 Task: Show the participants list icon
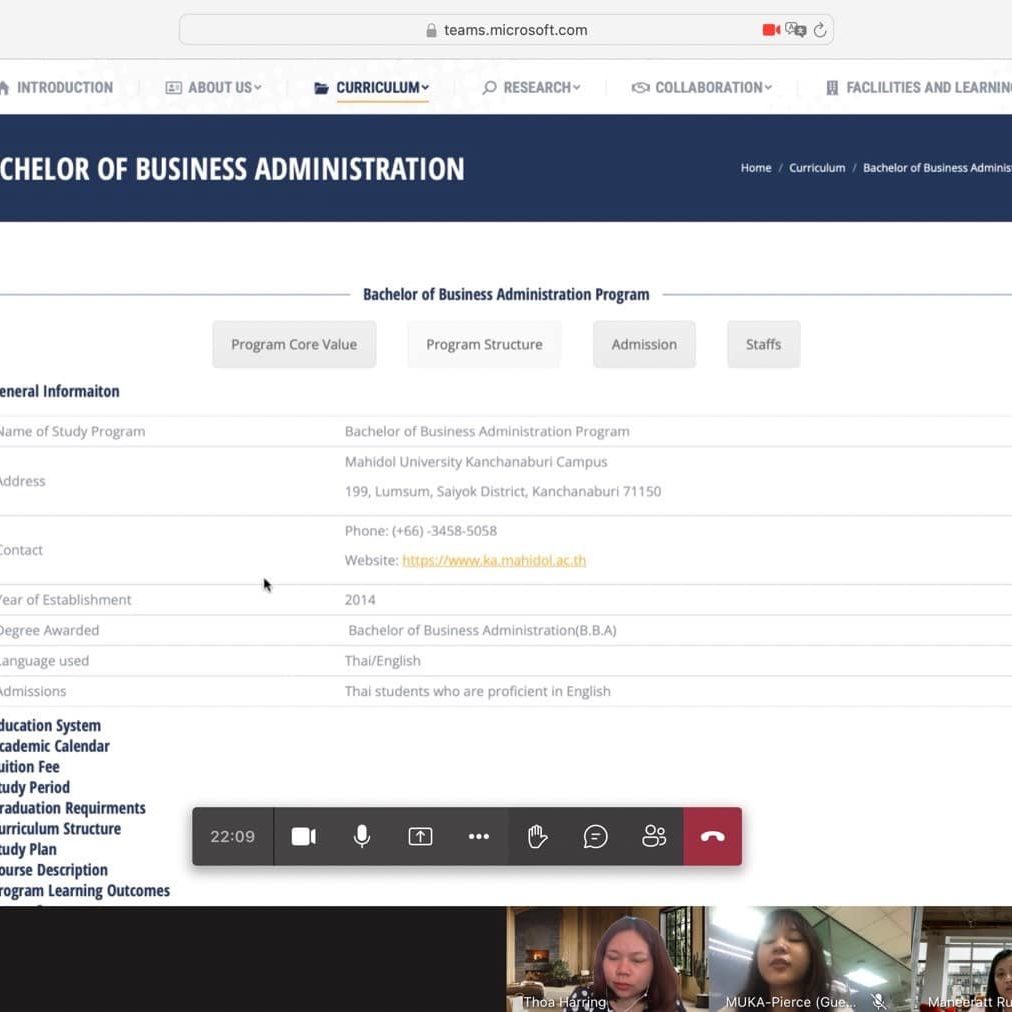pos(654,837)
